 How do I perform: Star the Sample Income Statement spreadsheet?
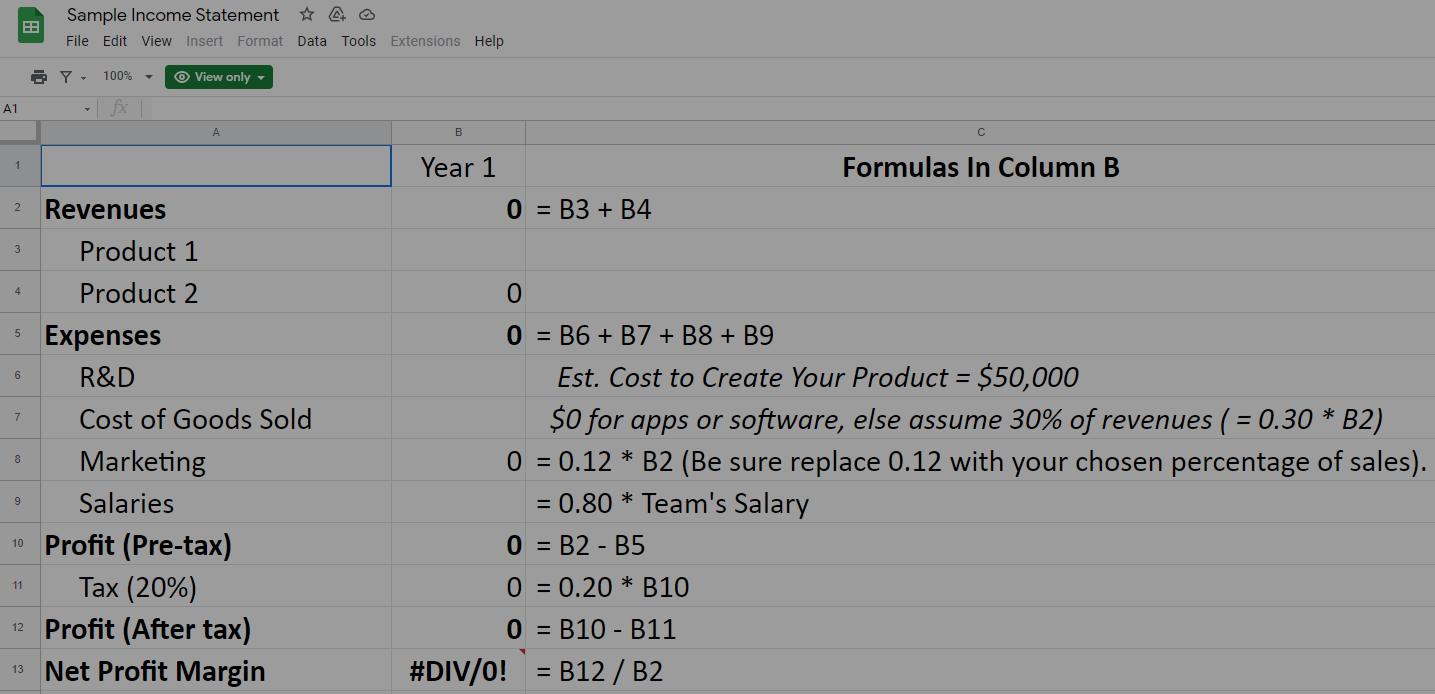coord(306,14)
